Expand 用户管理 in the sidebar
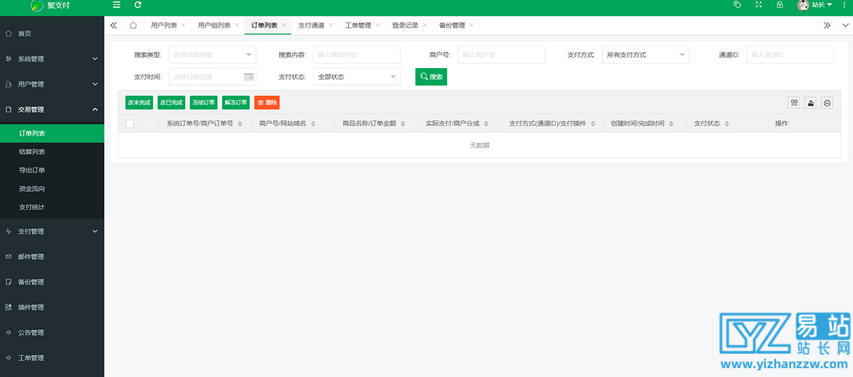Viewport: 853px width, 377px height. [x=52, y=84]
